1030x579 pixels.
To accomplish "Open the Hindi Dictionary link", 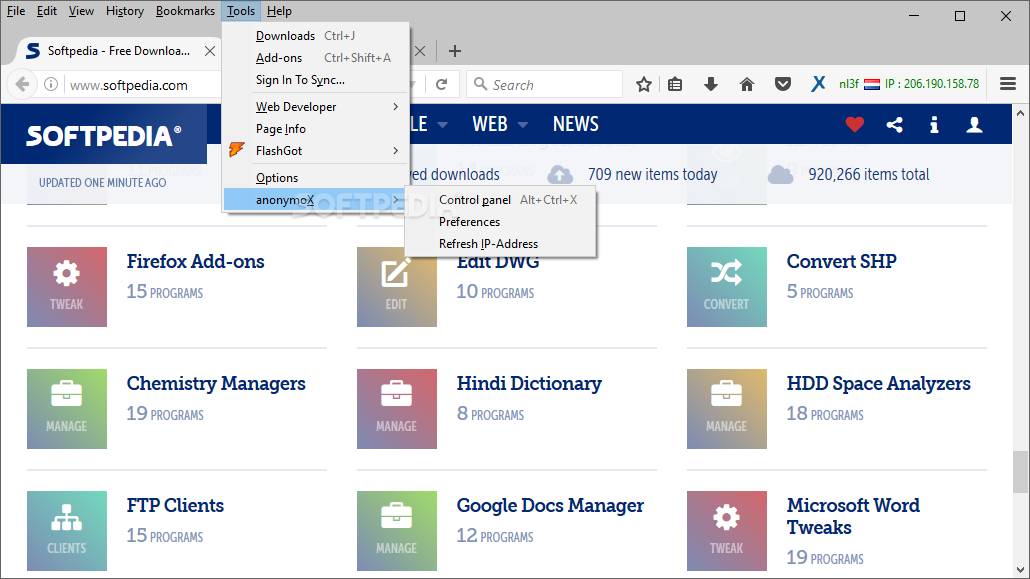I will pos(529,383).
